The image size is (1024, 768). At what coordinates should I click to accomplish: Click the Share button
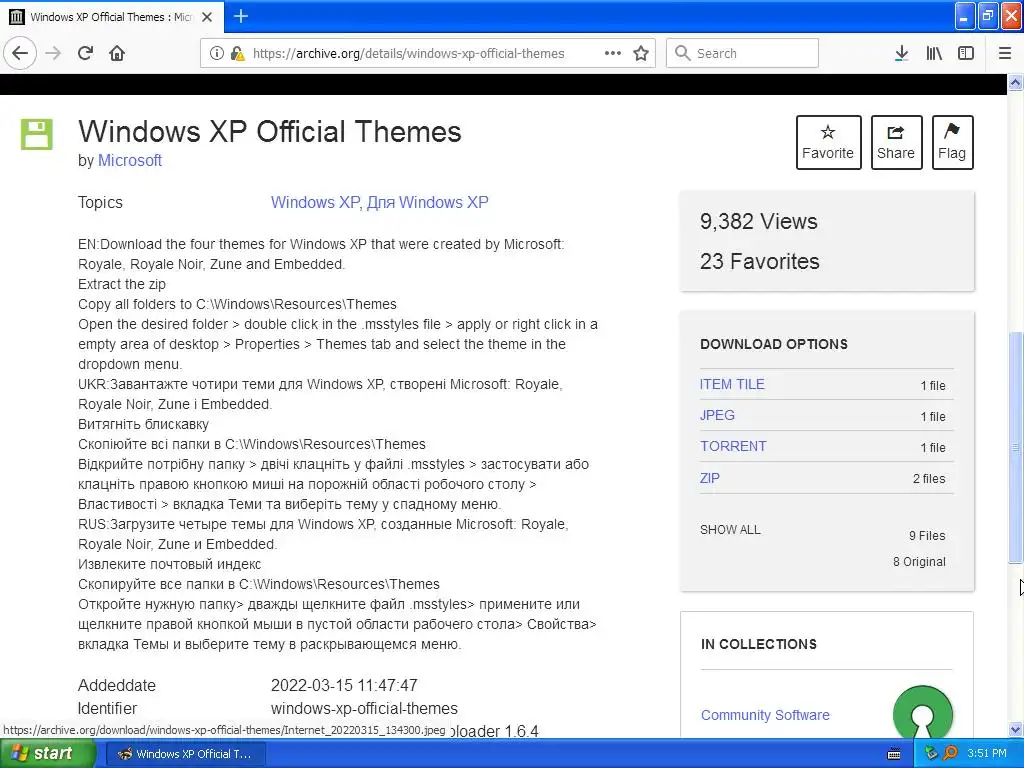pyautogui.click(x=896, y=142)
